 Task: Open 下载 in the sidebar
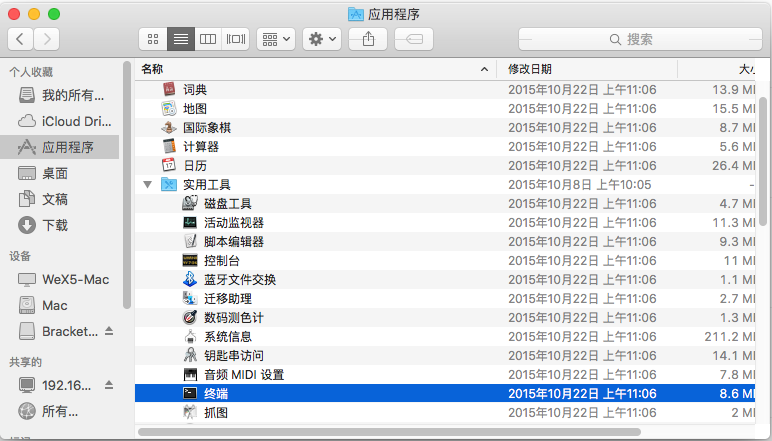click(61, 225)
